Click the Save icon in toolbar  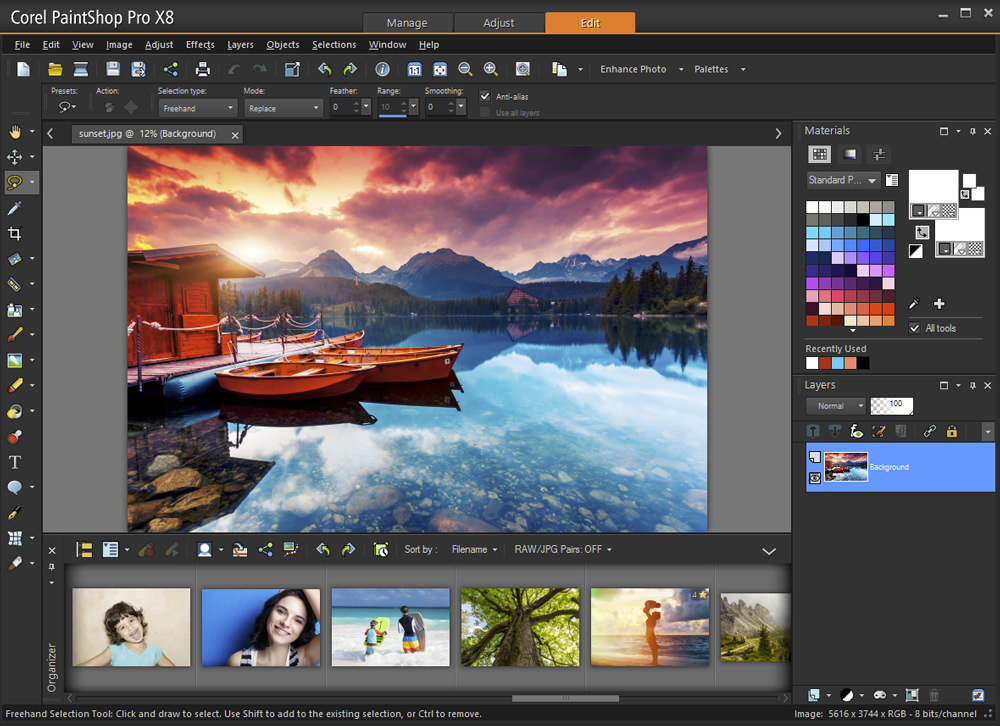pyautogui.click(x=113, y=69)
